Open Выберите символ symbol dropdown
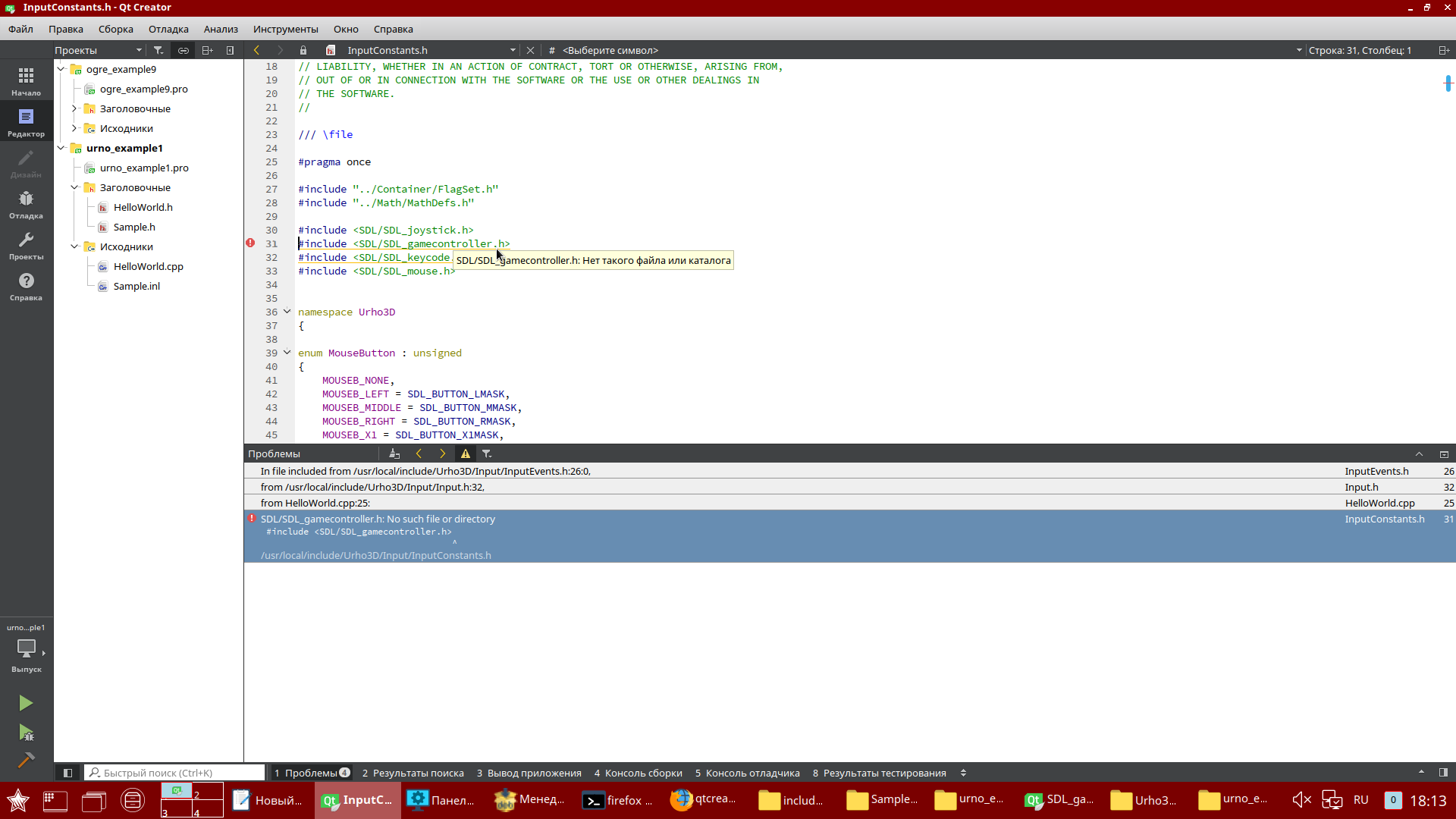 click(932, 50)
